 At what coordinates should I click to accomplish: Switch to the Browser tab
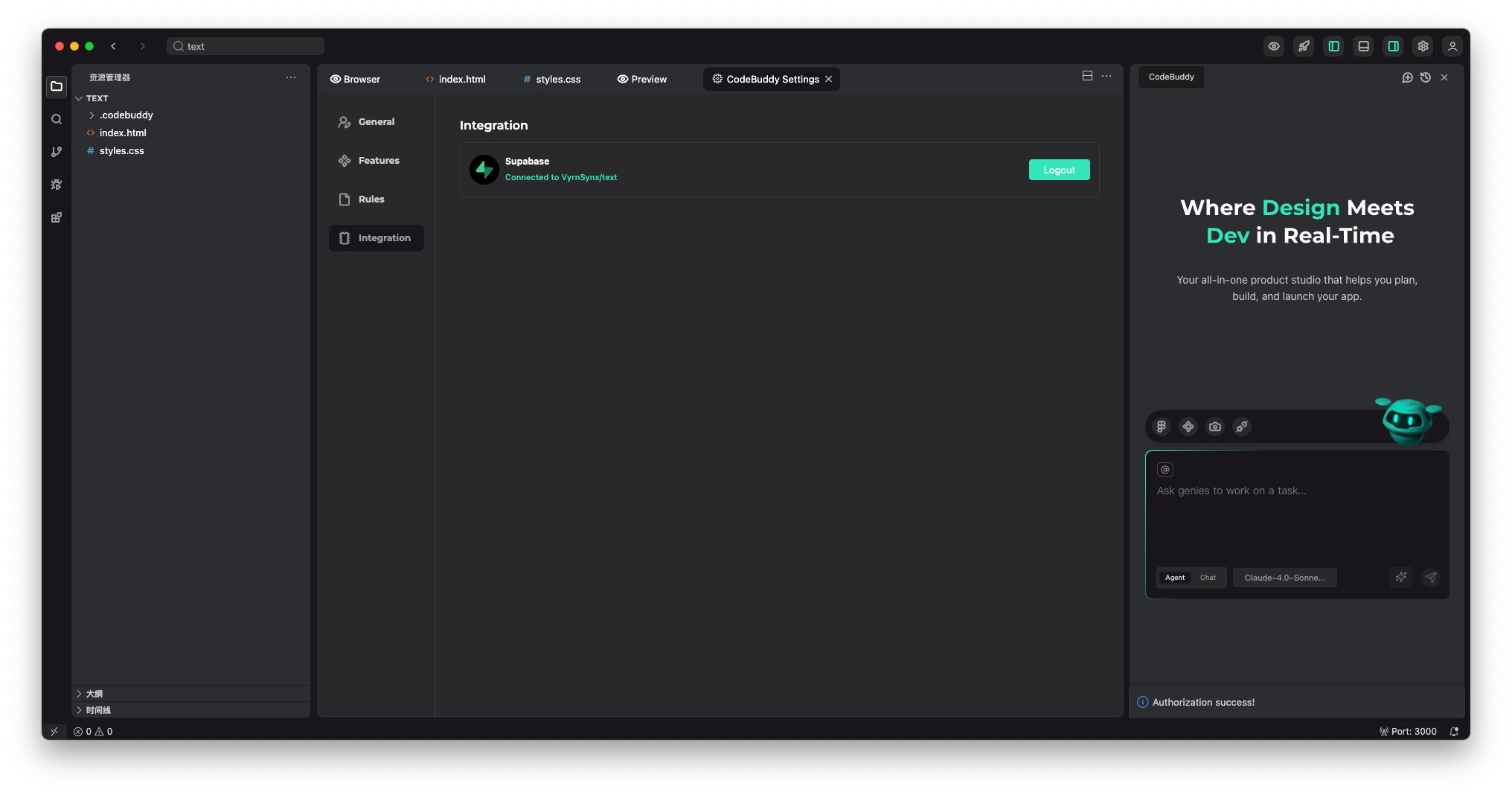click(x=356, y=79)
